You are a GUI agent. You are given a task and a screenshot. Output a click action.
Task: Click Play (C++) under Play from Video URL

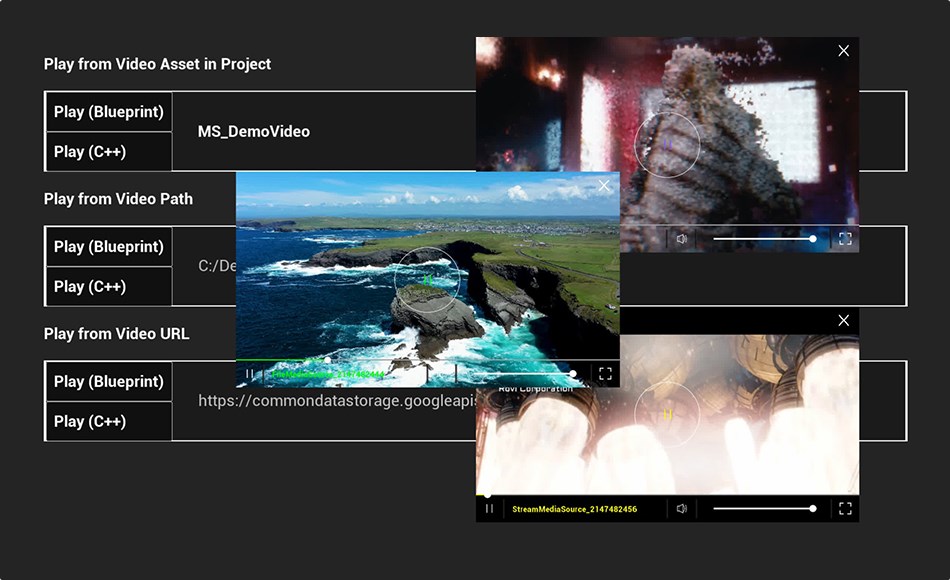pyautogui.click(x=108, y=421)
